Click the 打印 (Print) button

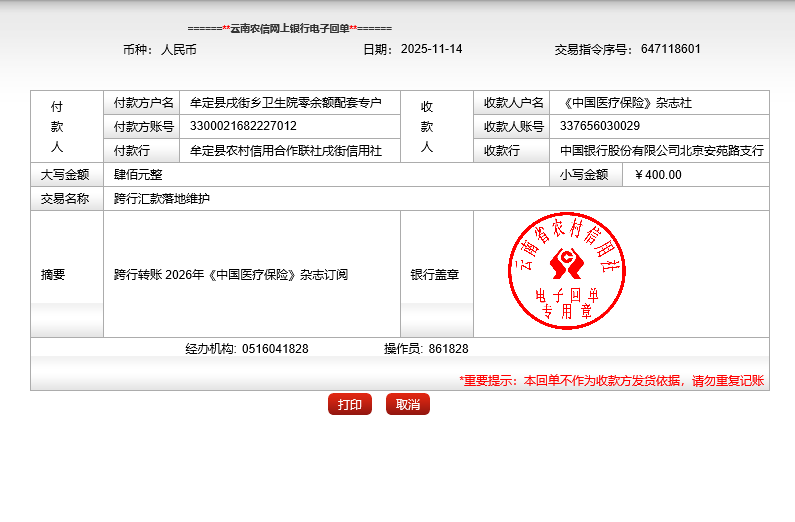click(x=349, y=404)
